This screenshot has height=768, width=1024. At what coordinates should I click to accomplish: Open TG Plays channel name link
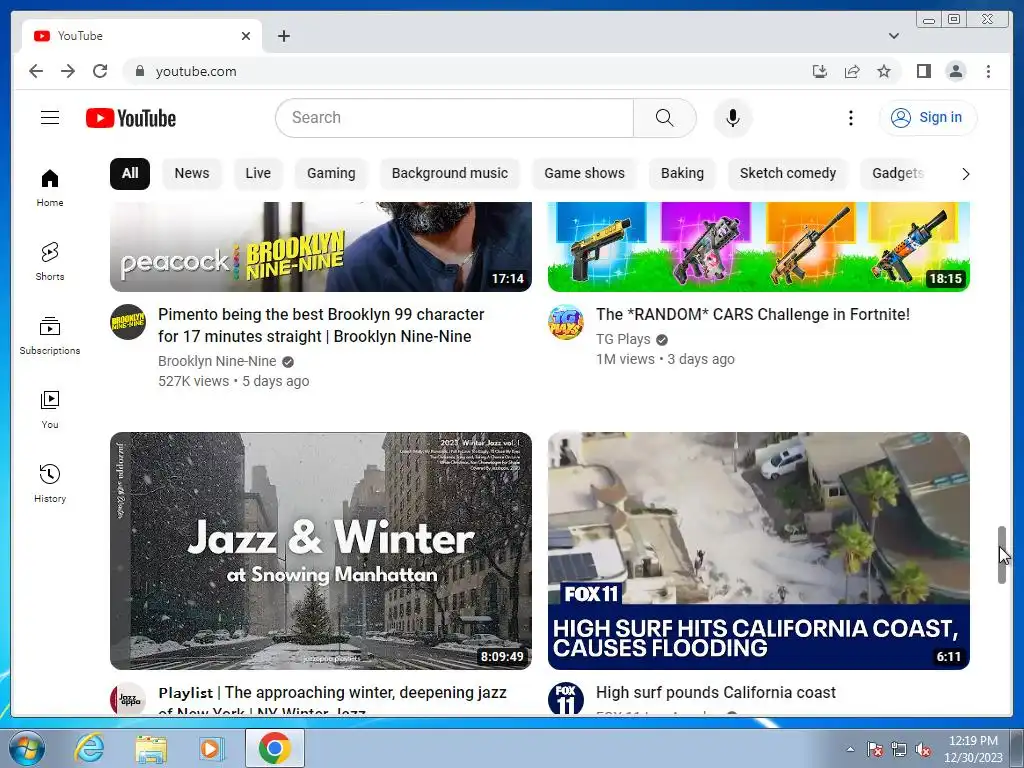point(623,340)
